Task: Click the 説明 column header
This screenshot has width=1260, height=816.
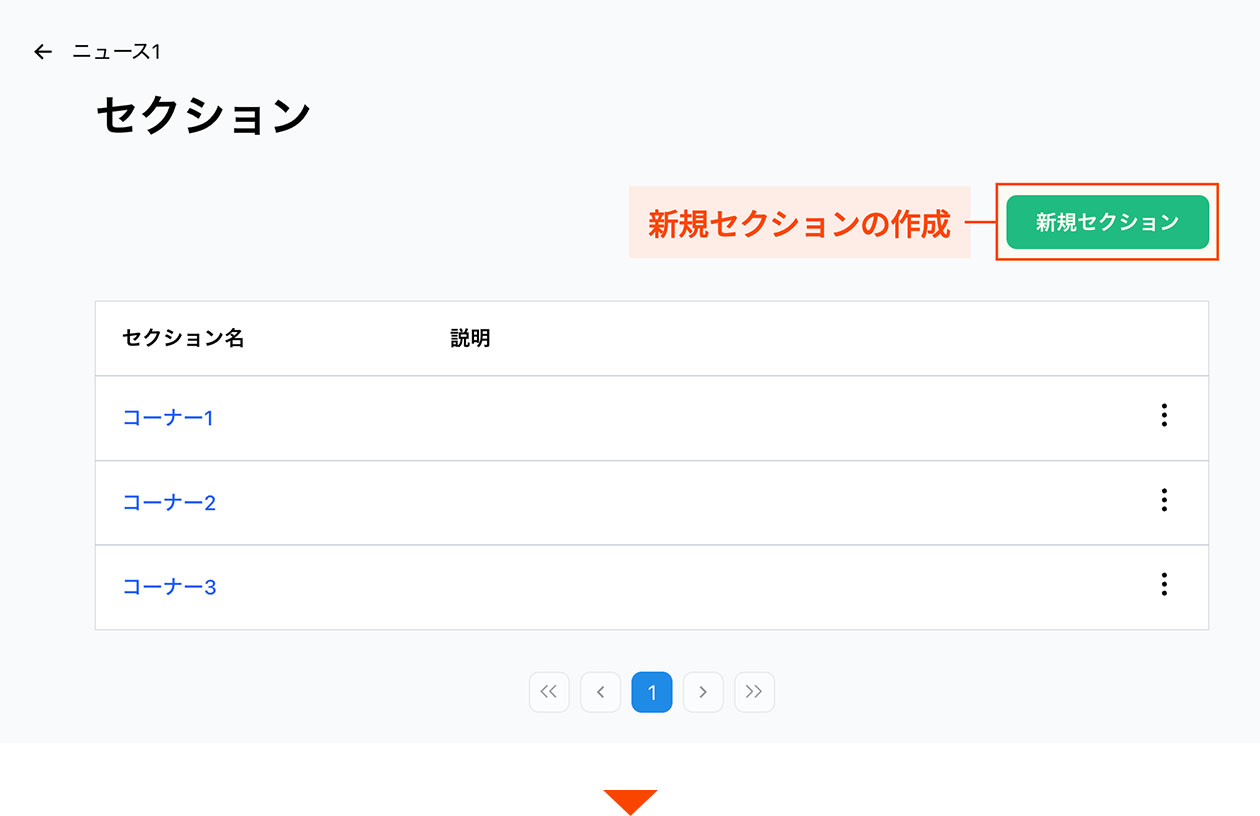Action: click(470, 338)
